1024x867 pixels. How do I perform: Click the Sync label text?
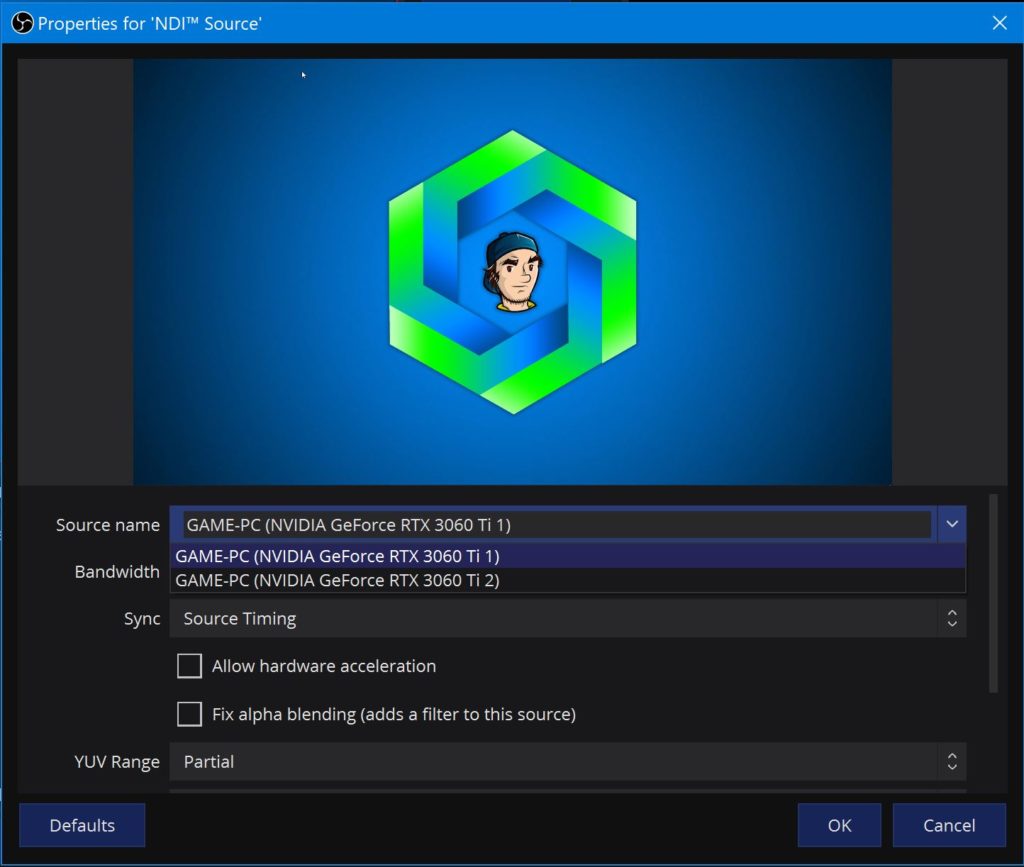click(x=142, y=618)
